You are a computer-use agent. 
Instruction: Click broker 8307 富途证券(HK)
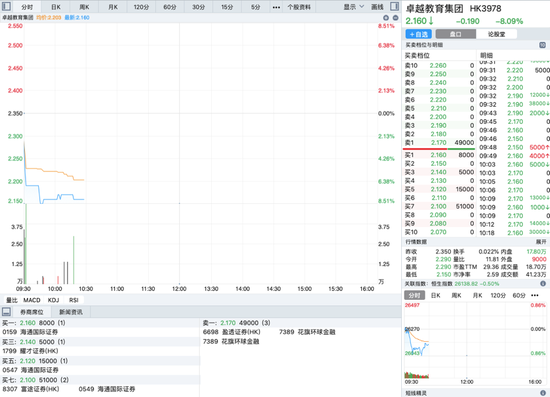pyautogui.click(x=31, y=389)
